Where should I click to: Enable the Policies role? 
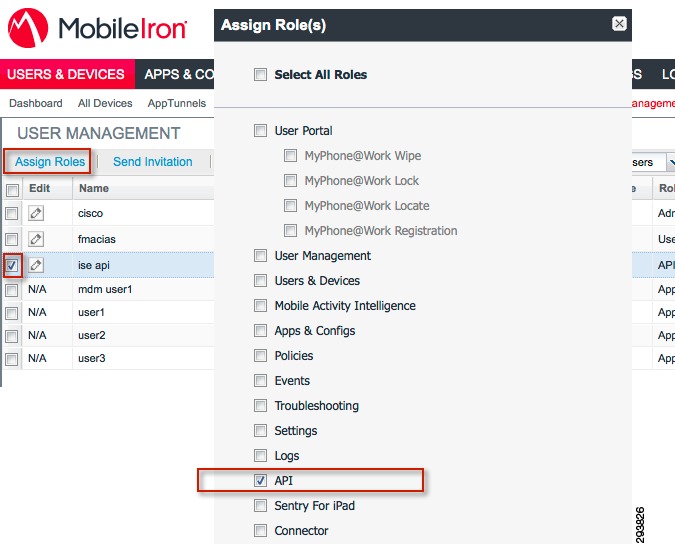pyautogui.click(x=260, y=355)
